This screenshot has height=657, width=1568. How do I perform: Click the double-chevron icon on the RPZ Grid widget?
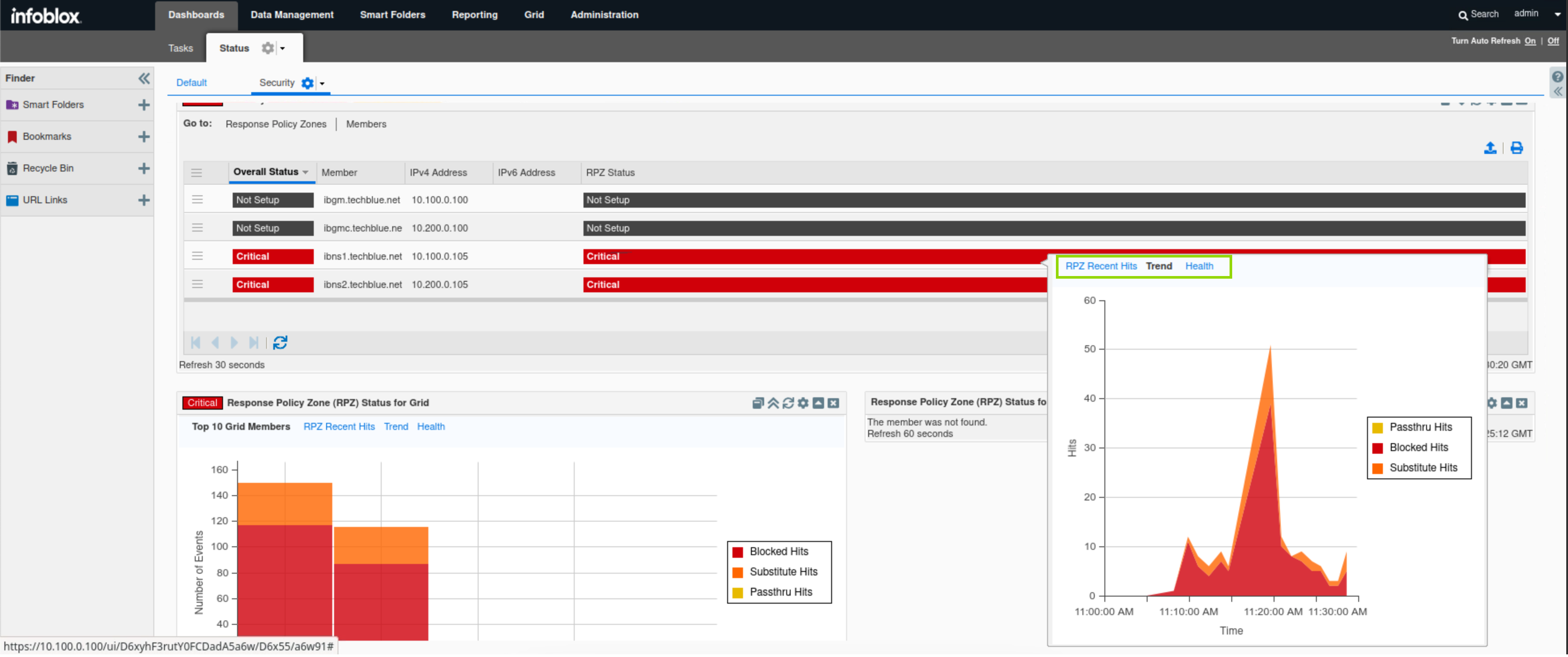[x=773, y=403]
